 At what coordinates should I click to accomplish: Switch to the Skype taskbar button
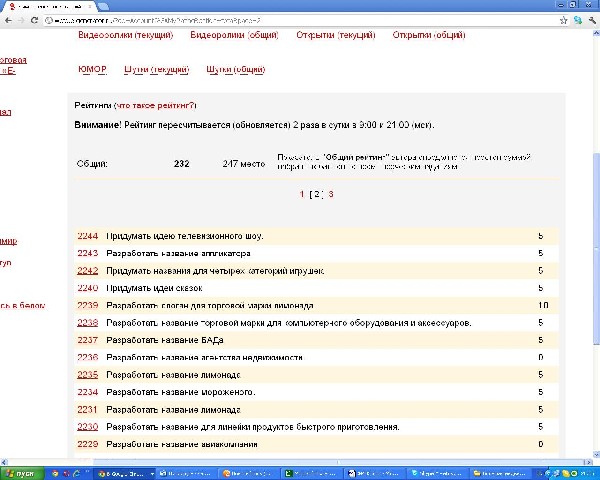click(x=437, y=474)
